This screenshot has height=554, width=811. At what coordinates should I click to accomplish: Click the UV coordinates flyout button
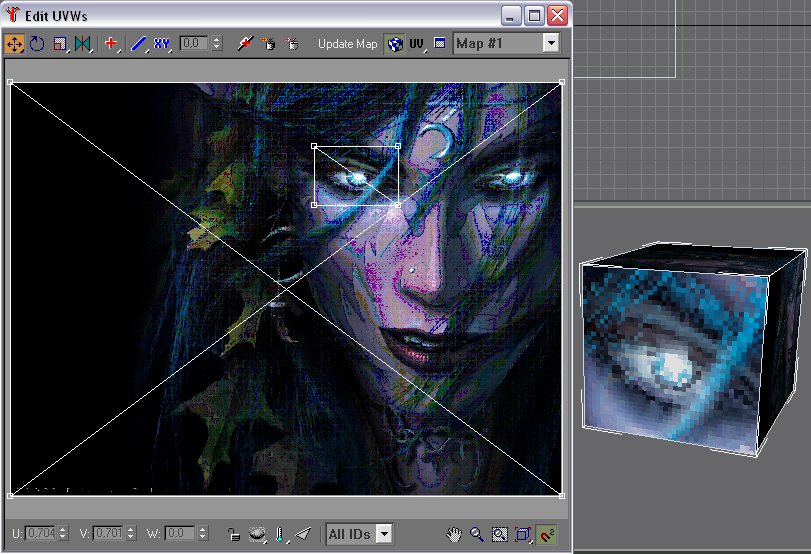pos(417,44)
